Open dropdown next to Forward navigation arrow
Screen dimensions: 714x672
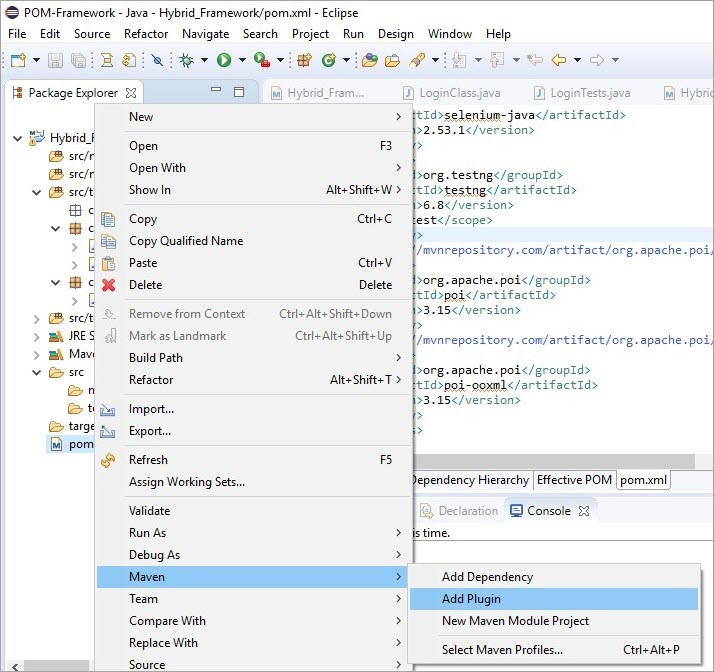point(615,60)
